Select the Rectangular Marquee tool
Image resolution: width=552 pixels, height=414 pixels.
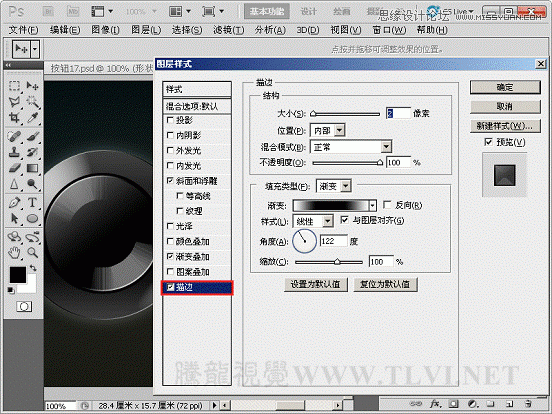tap(14, 86)
